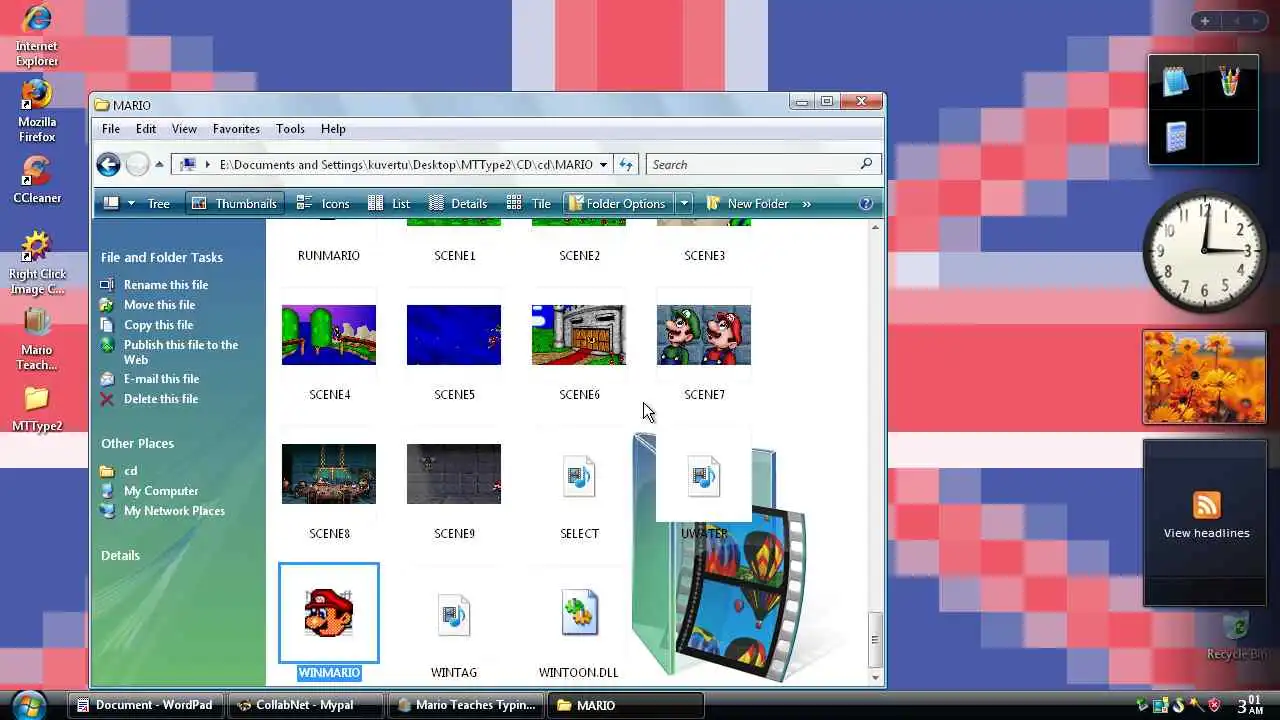Toggle the Tree pane button
Viewport: 1280px width, 720px height.
click(x=158, y=203)
